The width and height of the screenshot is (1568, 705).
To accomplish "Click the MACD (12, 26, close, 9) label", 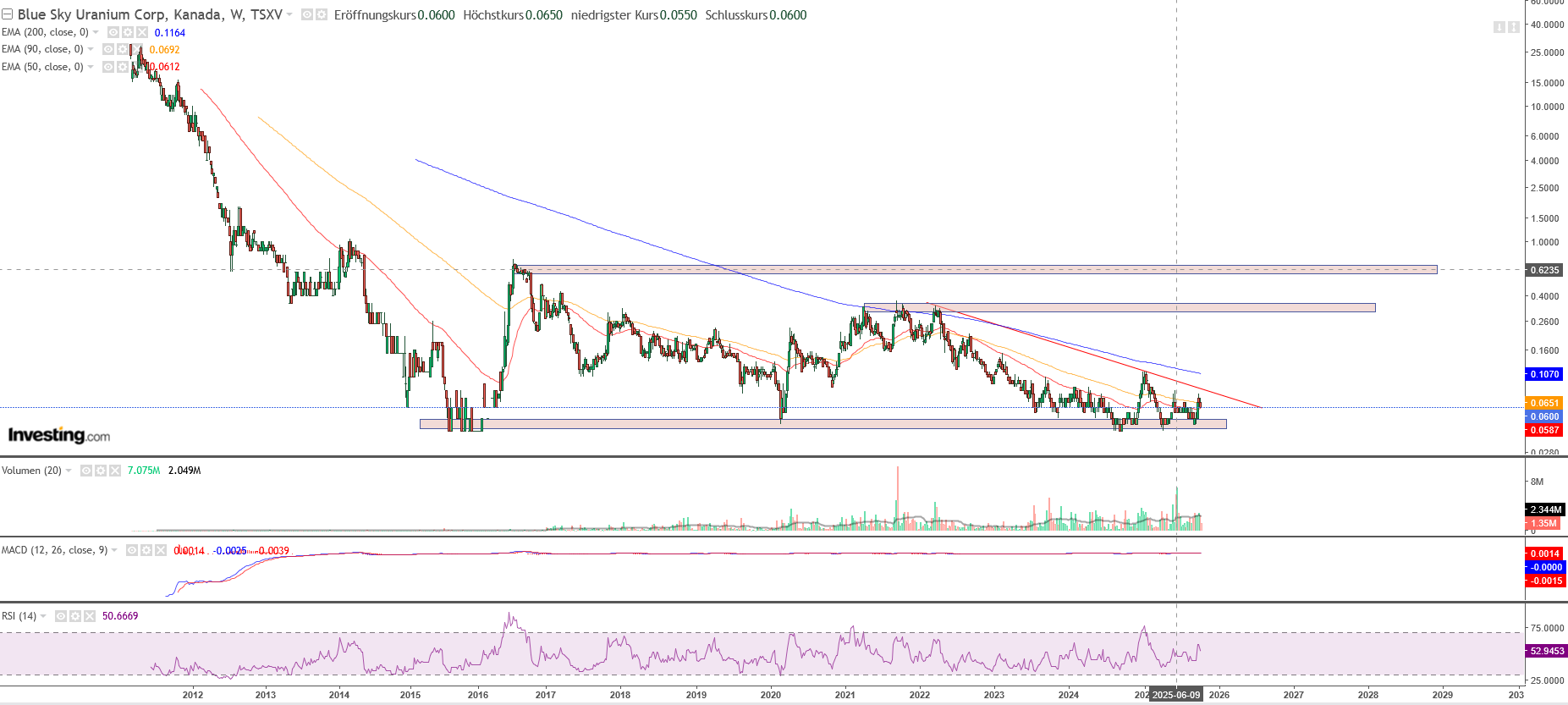I will (x=54, y=550).
